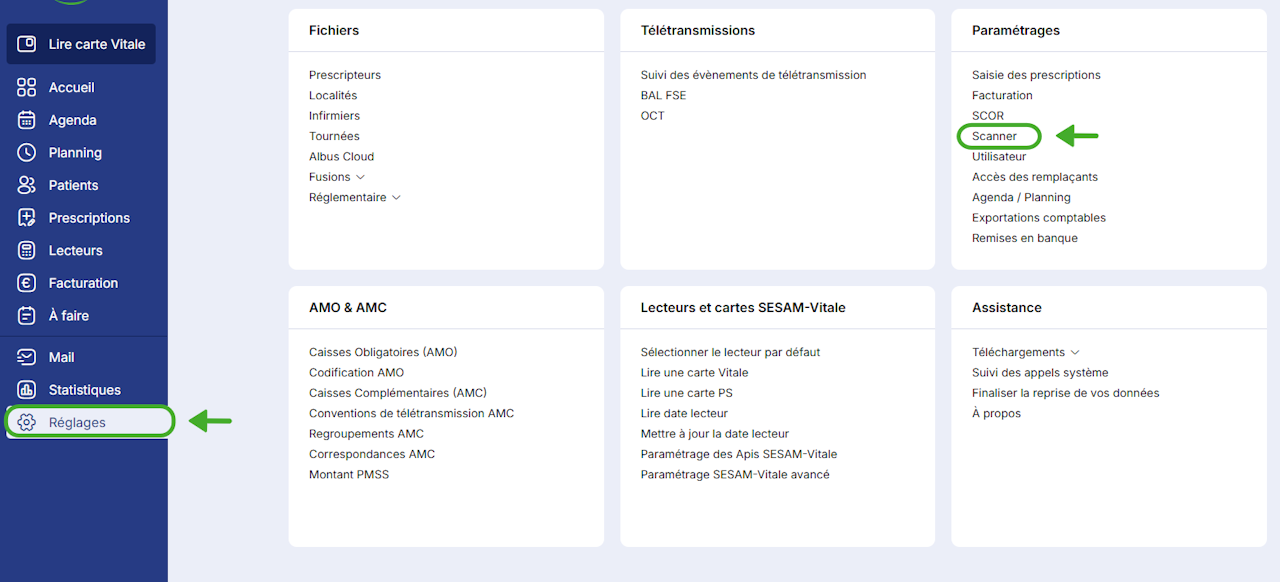Click the Prescriptions document icon

point(27,218)
